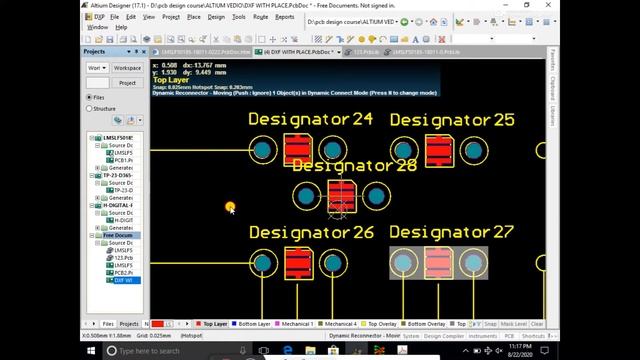Open the File menu

coord(114,17)
